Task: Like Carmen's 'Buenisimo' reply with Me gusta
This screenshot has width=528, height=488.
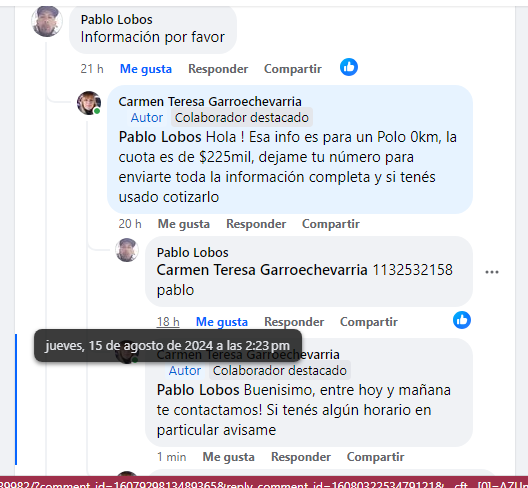Action: (x=229, y=457)
